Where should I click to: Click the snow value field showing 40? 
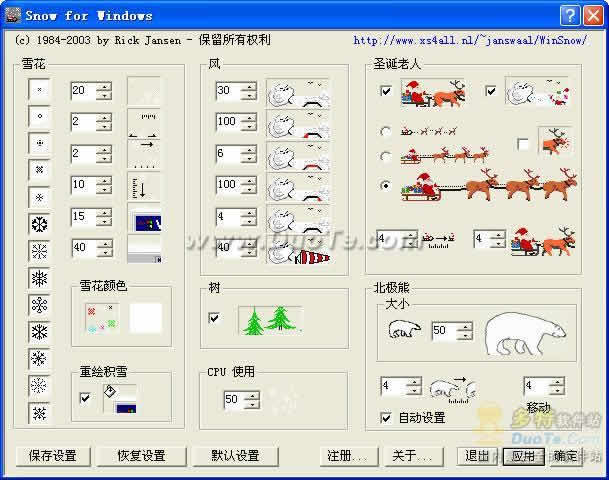pos(84,248)
